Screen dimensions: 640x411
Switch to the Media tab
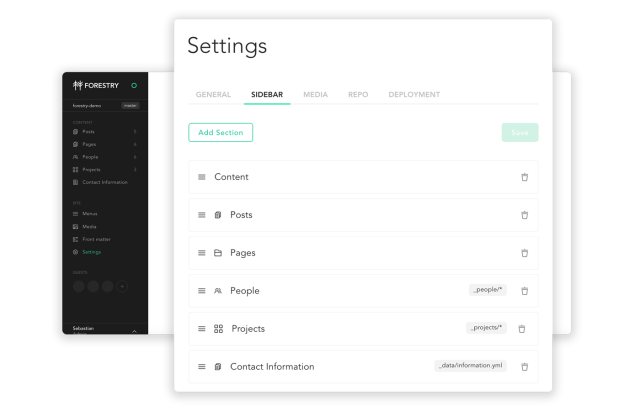point(315,94)
